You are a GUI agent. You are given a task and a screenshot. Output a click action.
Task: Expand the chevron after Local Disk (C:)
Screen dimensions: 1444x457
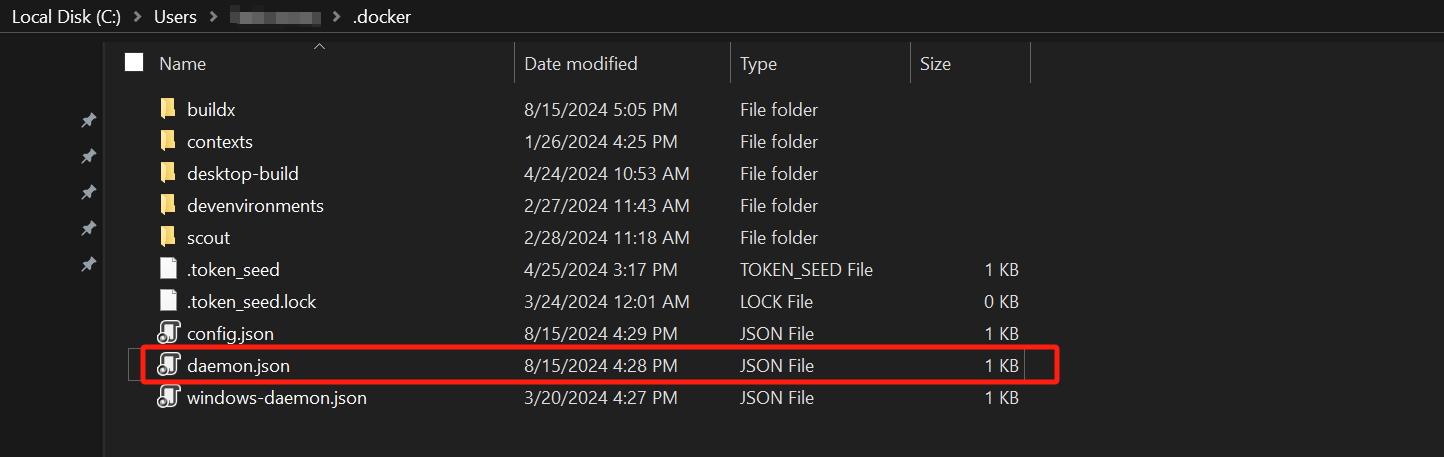[135, 17]
